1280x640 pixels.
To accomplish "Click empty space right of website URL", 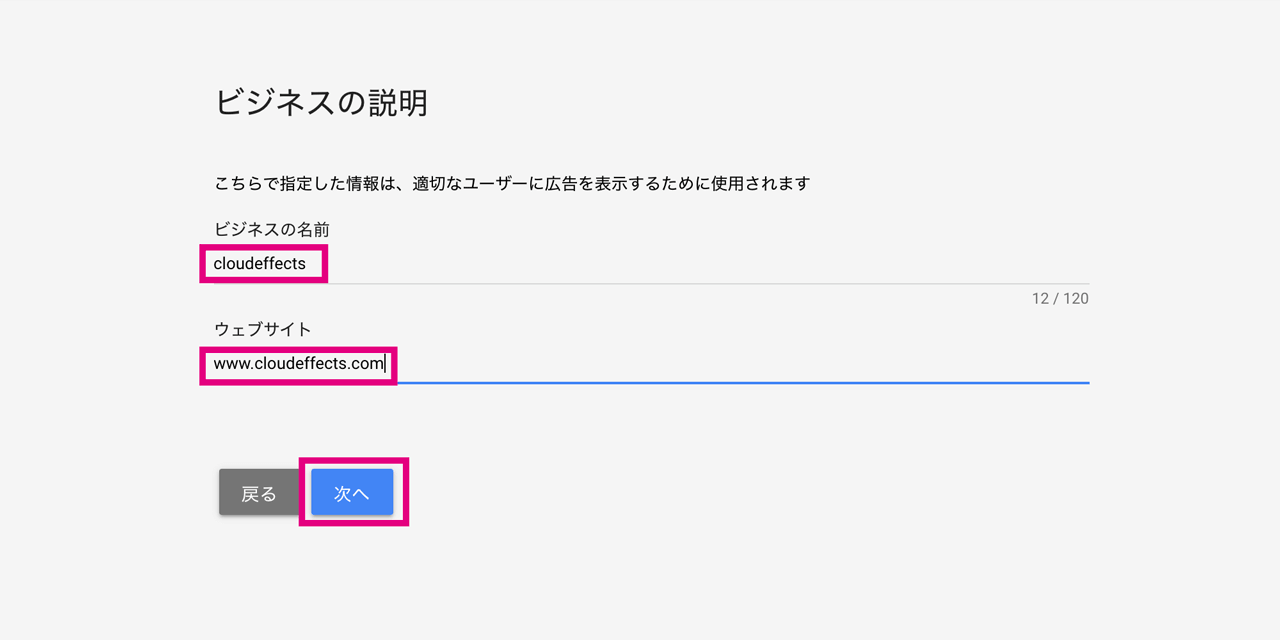I will [740, 364].
